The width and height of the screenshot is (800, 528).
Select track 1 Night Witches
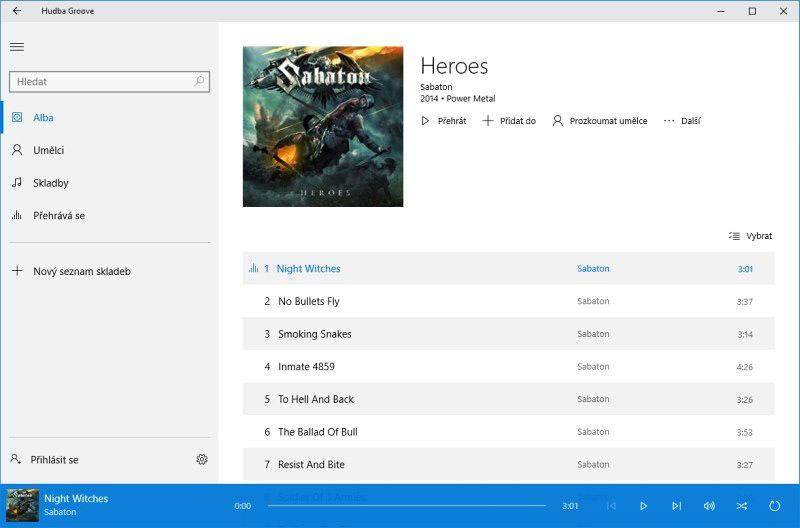pyautogui.click(x=509, y=268)
